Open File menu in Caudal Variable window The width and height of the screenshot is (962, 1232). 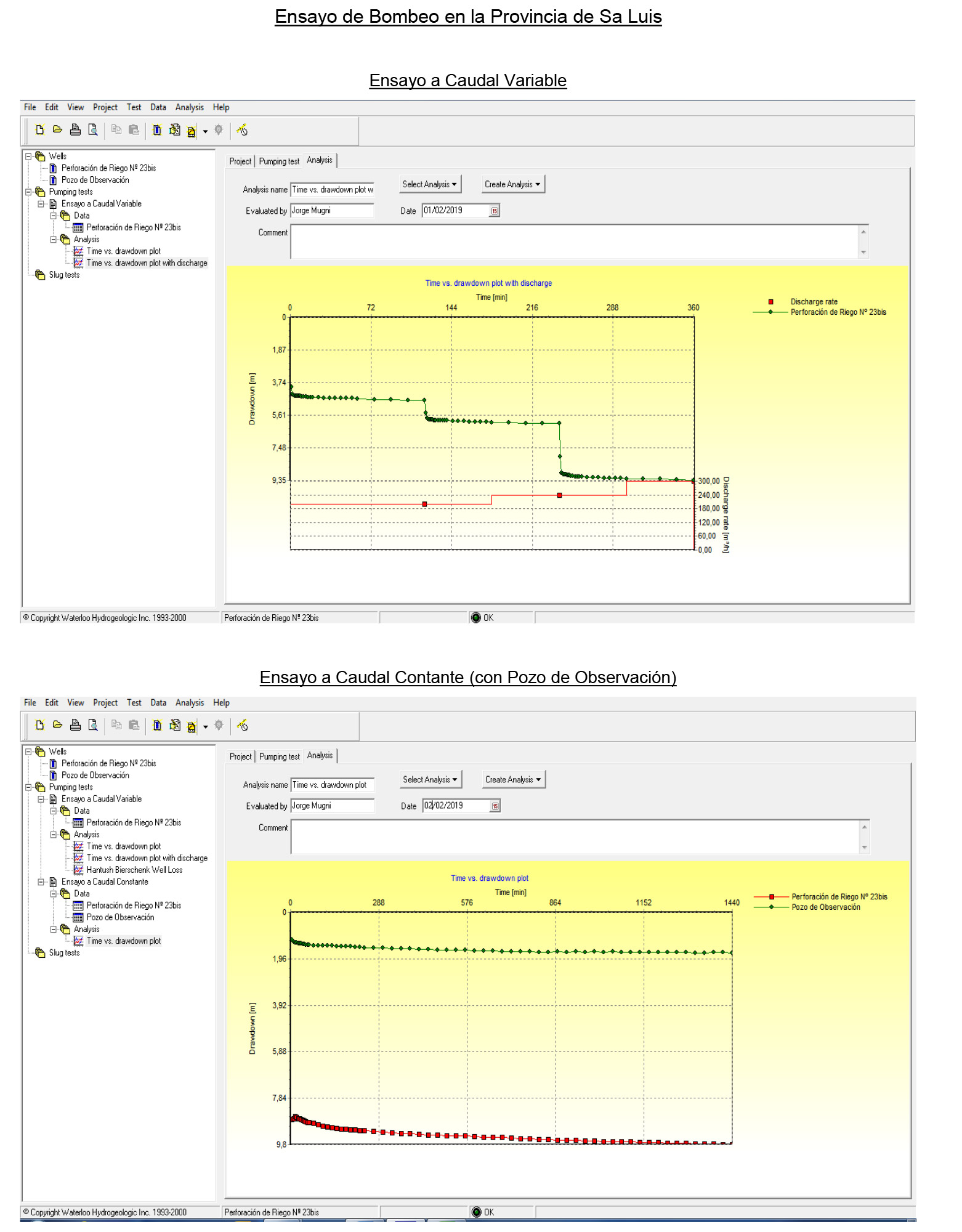point(30,107)
